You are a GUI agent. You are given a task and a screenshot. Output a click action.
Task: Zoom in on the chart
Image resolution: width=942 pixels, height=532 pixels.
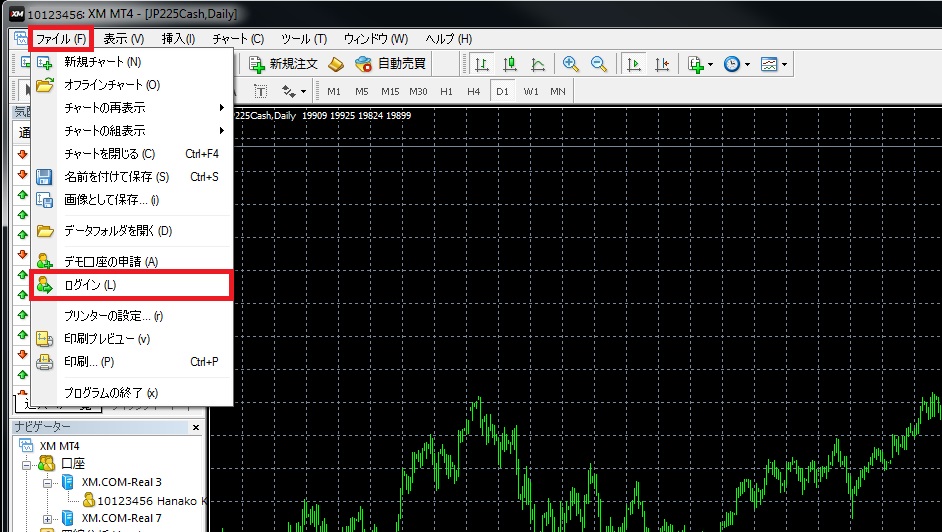click(571, 64)
